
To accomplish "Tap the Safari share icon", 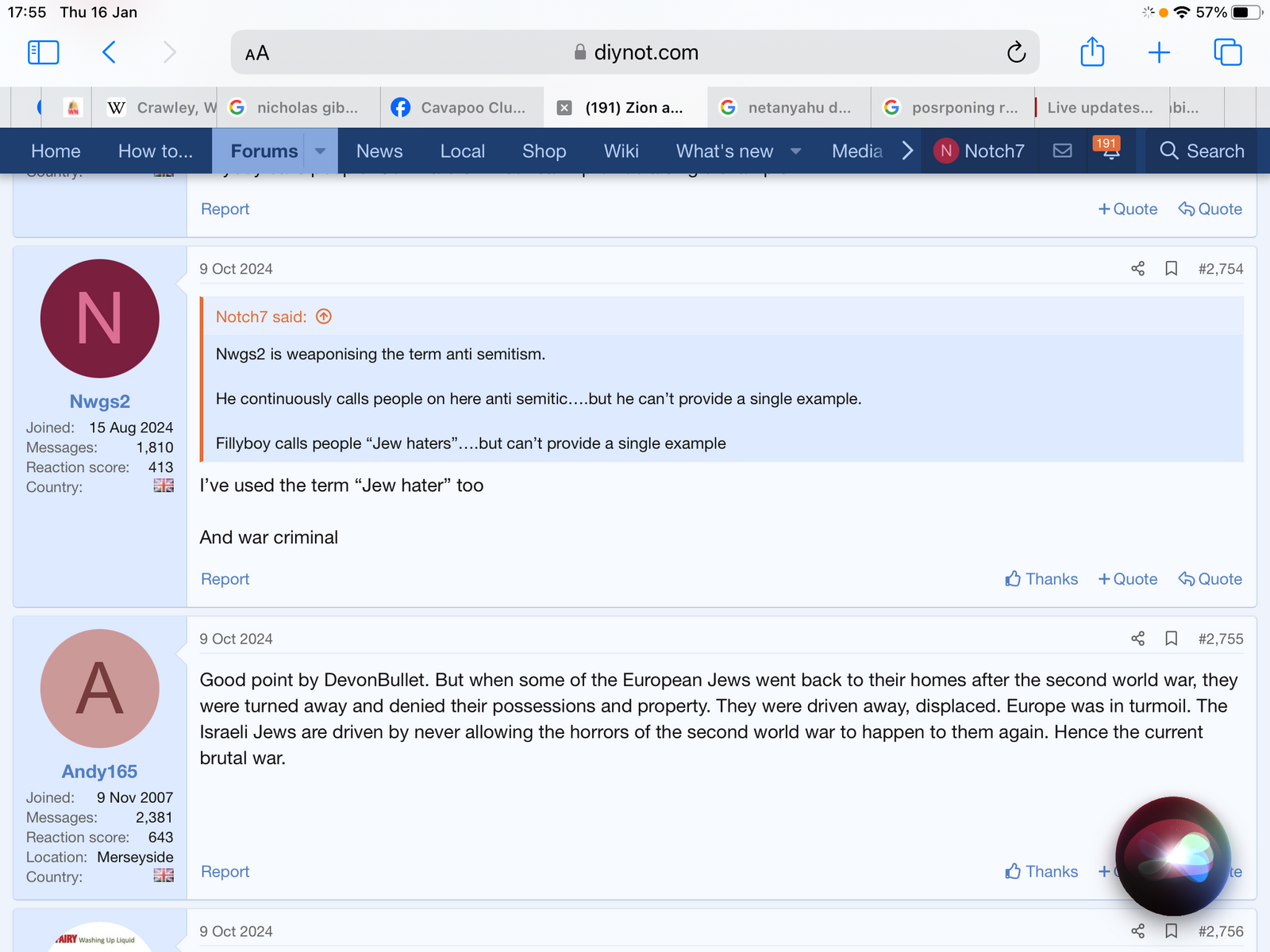I will coord(1092,52).
